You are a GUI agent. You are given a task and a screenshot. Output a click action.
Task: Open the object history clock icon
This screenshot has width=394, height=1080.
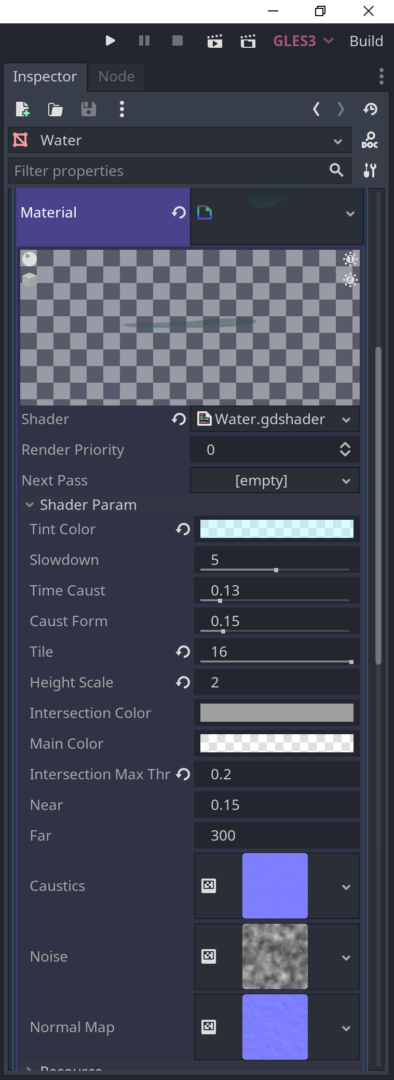[x=371, y=109]
